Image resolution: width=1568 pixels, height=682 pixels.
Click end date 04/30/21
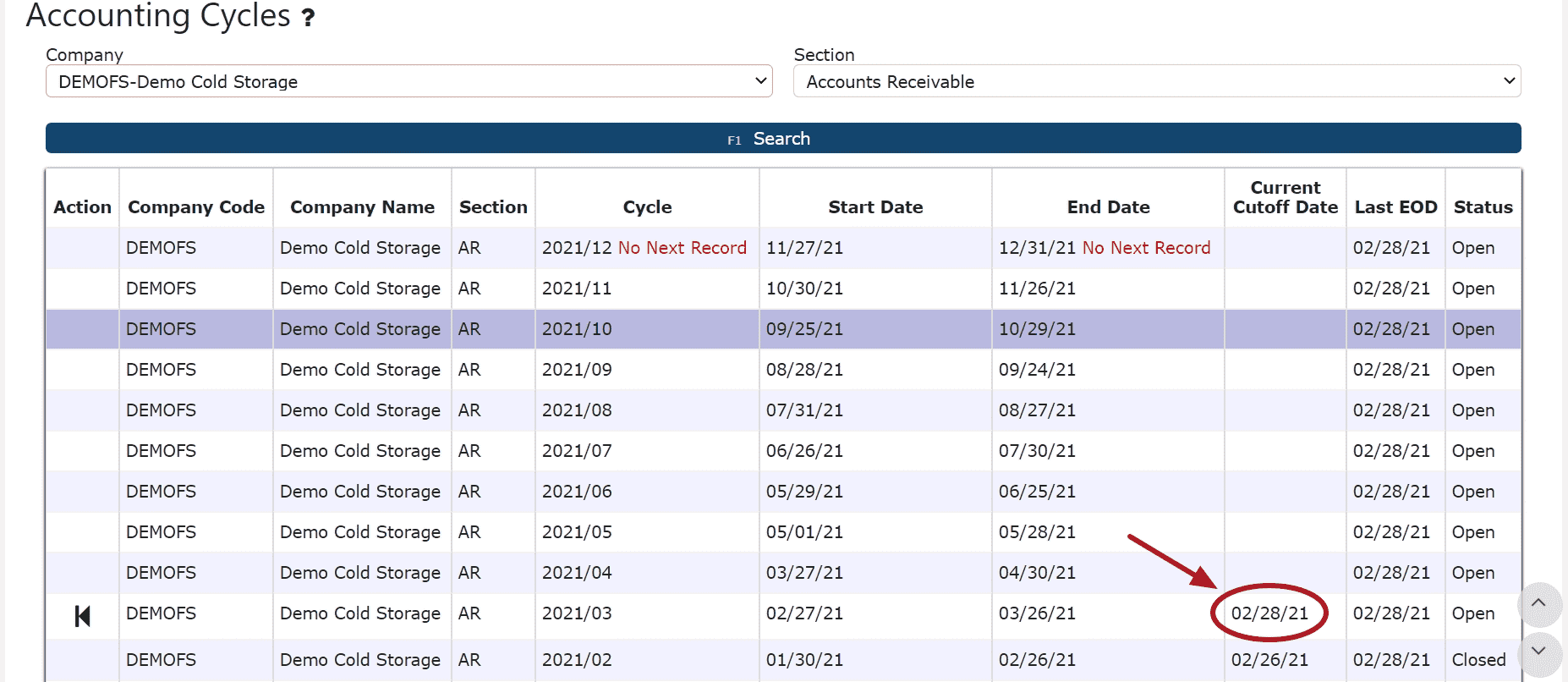coord(1037,573)
